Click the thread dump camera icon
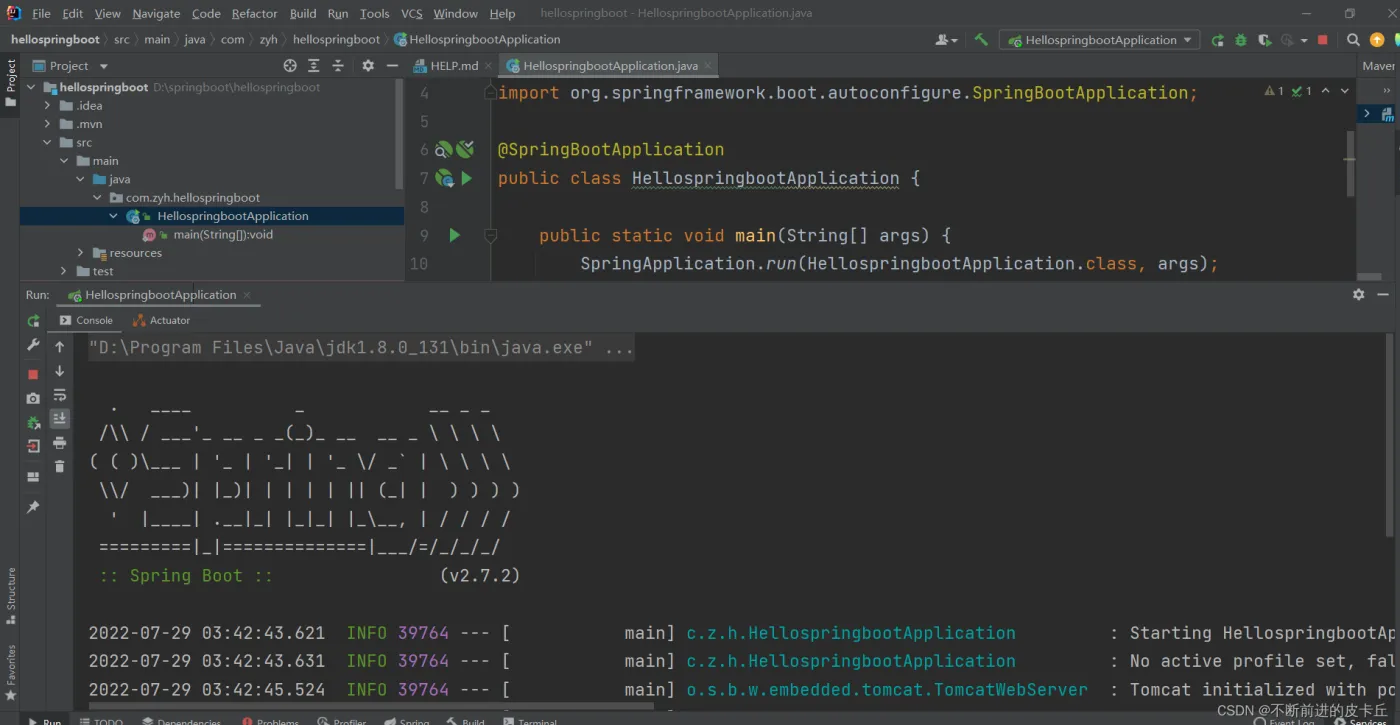This screenshot has width=1400, height=725. coord(33,398)
